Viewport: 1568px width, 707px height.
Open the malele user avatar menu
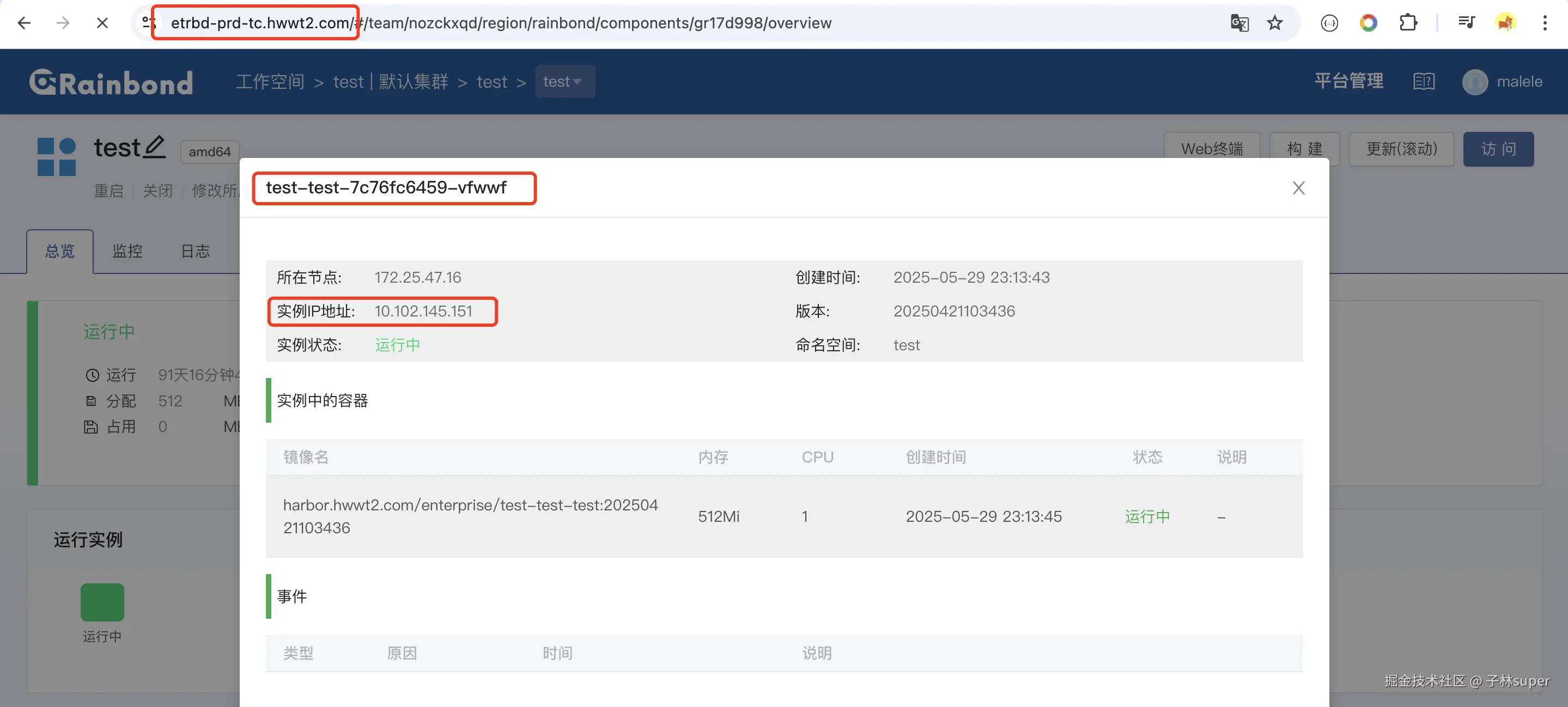coord(1474,82)
